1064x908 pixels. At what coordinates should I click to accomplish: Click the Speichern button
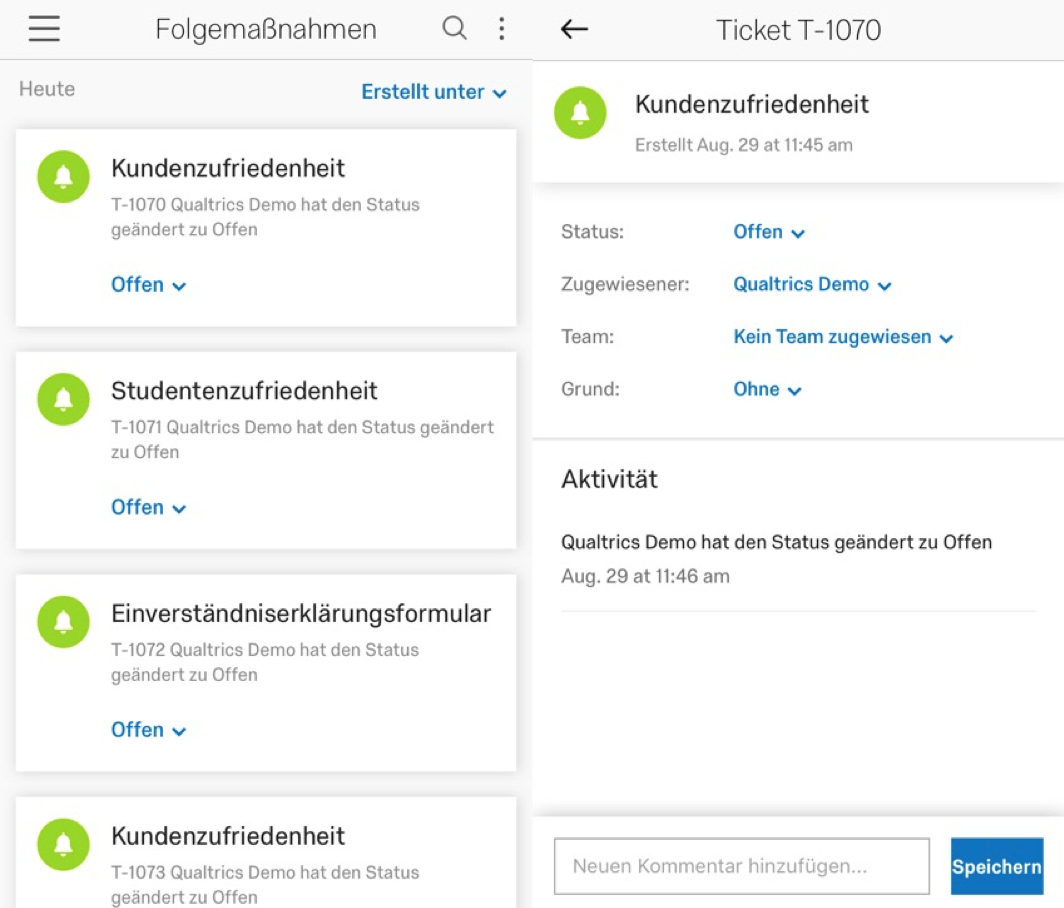click(x=997, y=866)
